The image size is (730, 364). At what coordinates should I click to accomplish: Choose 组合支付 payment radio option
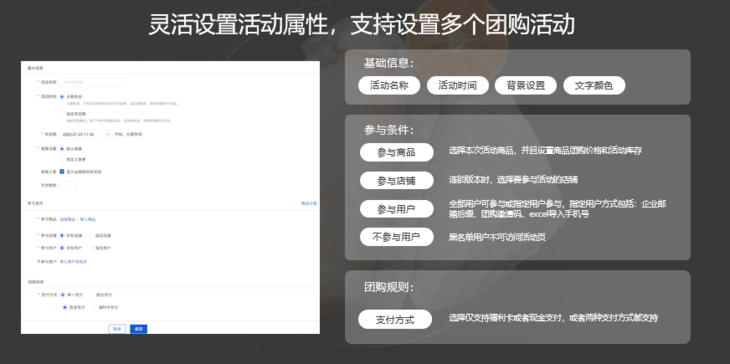pos(91,295)
